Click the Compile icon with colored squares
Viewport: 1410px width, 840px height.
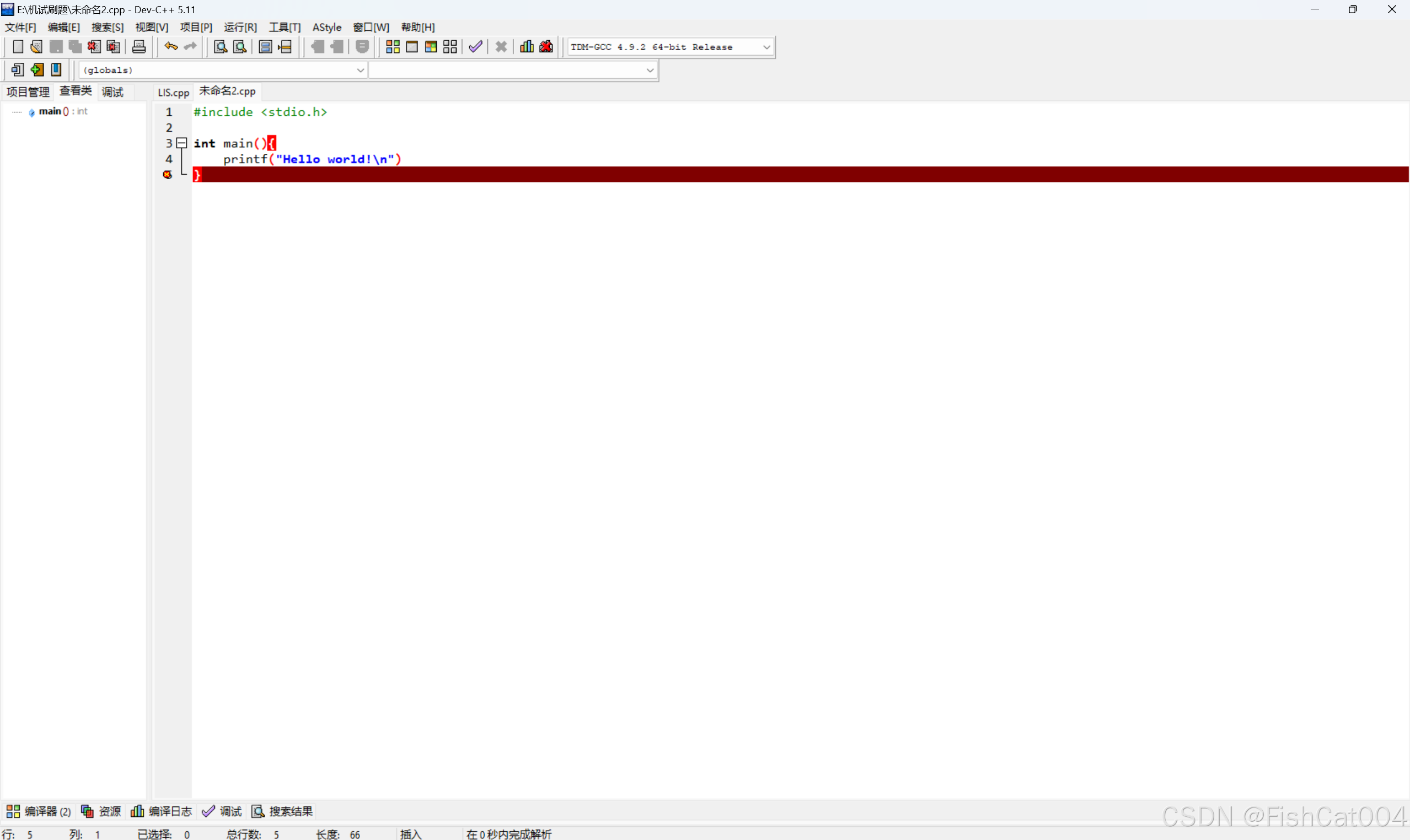point(393,47)
